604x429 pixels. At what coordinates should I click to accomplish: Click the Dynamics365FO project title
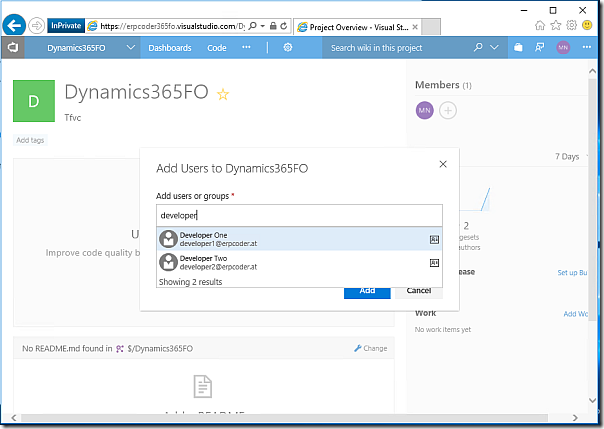point(136,92)
